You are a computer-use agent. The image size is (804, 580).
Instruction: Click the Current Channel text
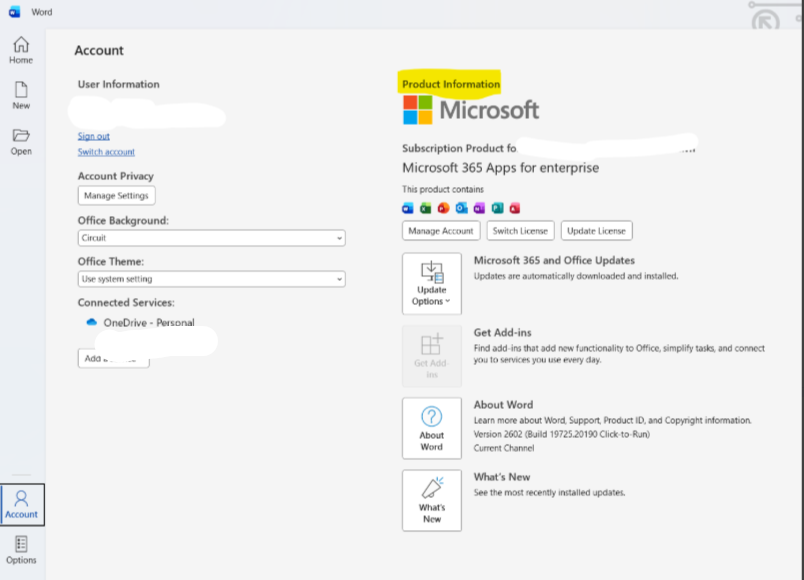click(504, 448)
